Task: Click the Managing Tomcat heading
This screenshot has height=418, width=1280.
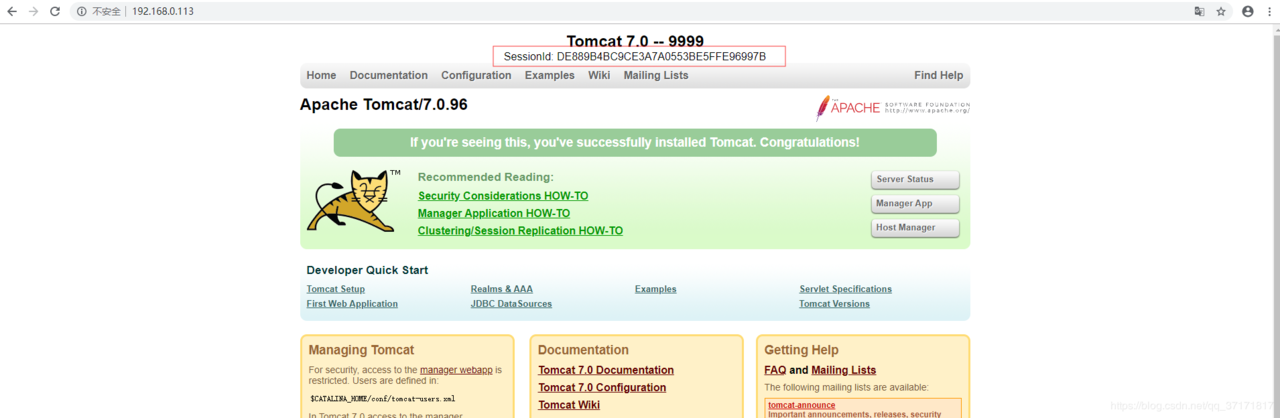Action: (361, 350)
